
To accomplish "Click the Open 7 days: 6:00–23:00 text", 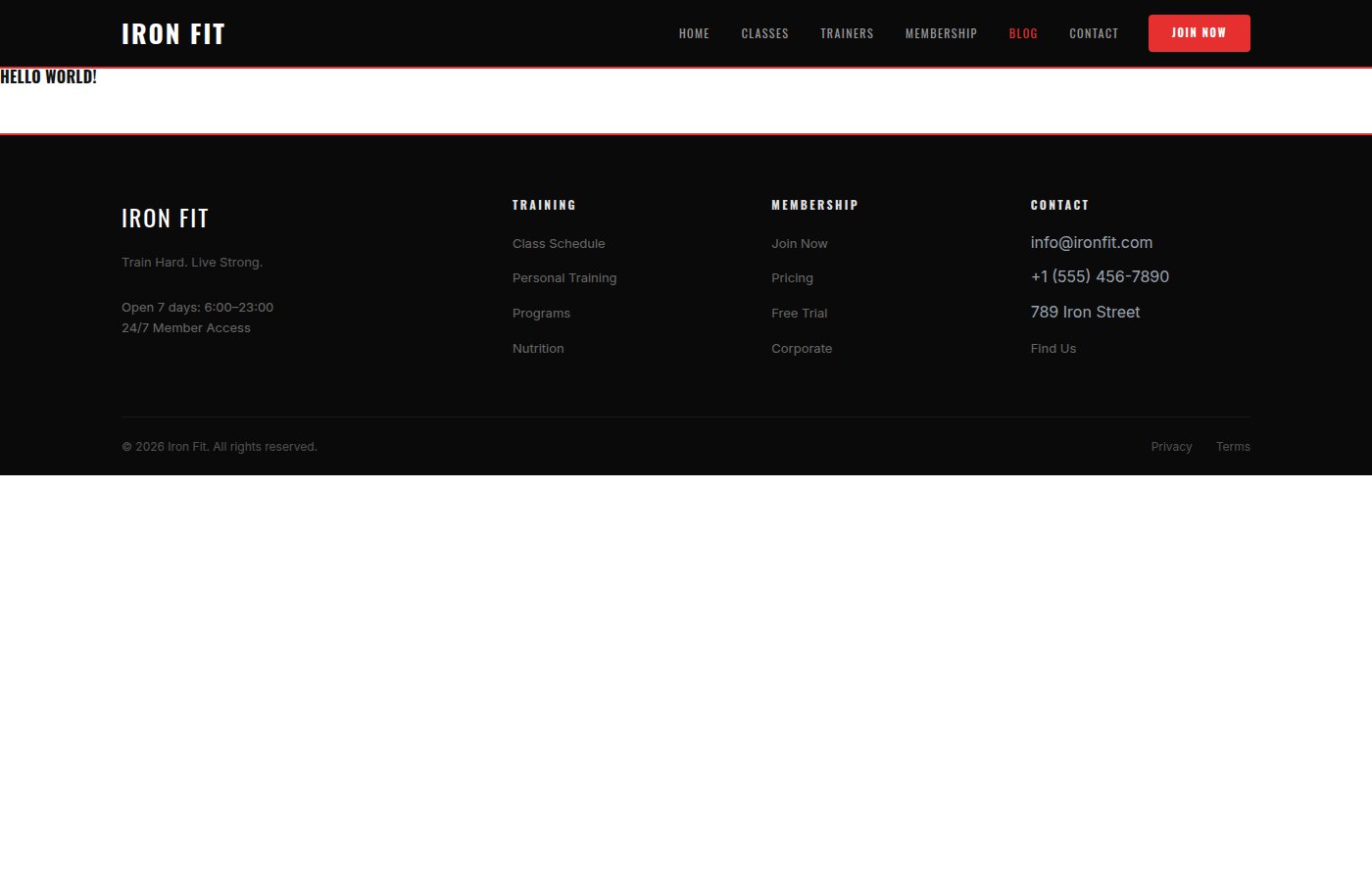I will point(197,307).
